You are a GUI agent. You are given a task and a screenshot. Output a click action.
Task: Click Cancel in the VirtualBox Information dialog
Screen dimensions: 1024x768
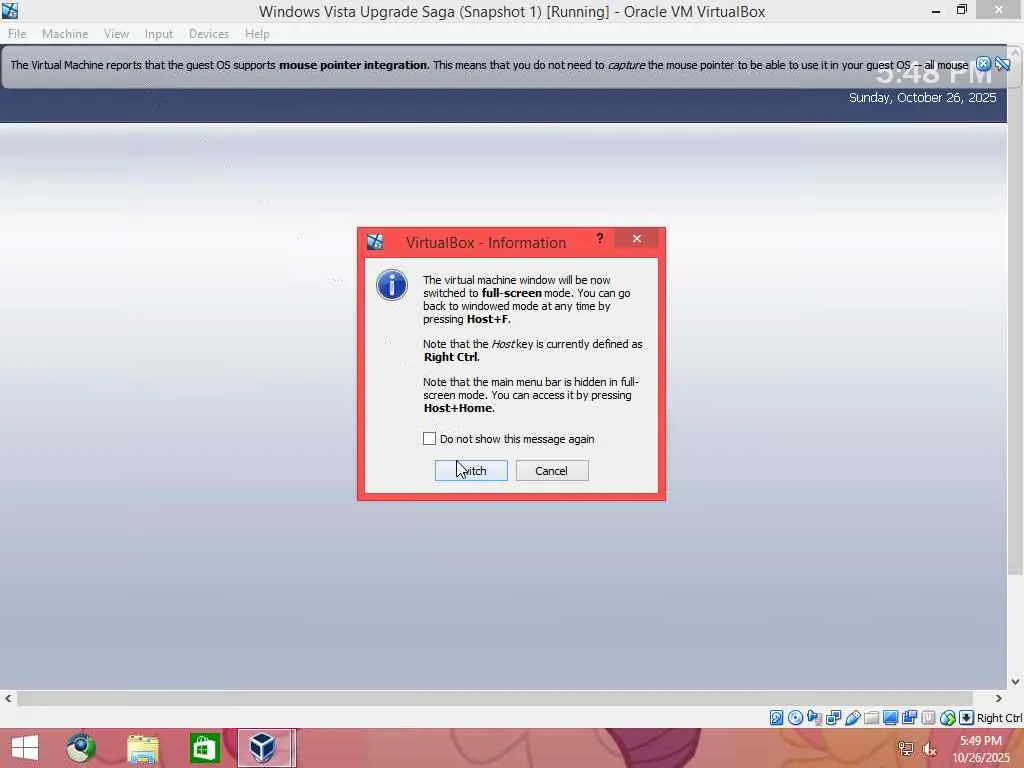pos(552,471)
